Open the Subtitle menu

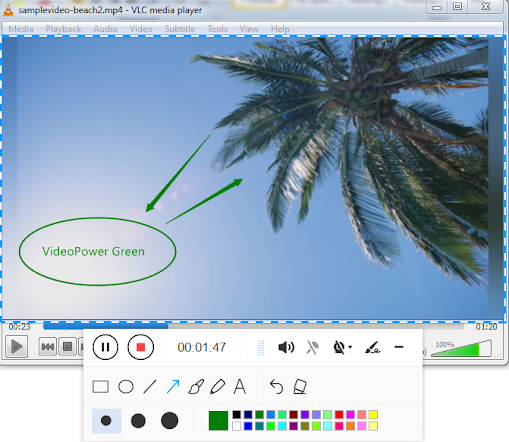pyautogui.click(x=180, y=29)
